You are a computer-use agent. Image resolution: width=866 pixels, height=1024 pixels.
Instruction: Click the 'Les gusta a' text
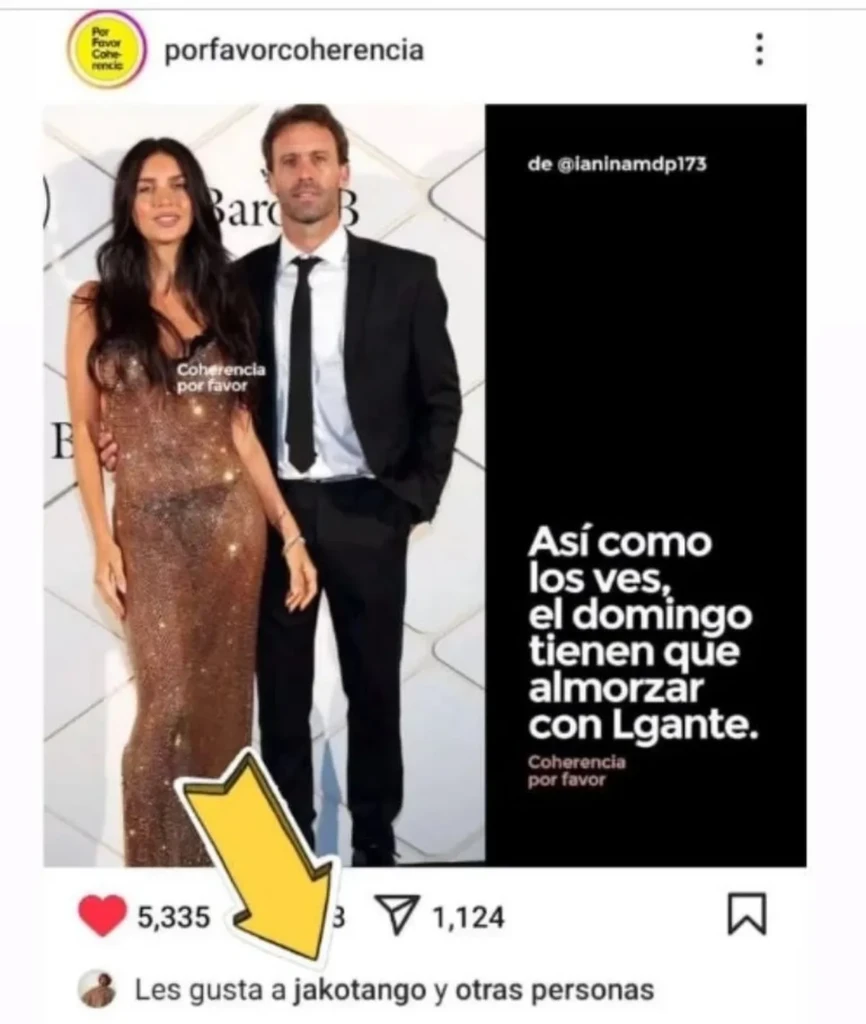click(x=210, y=990)
